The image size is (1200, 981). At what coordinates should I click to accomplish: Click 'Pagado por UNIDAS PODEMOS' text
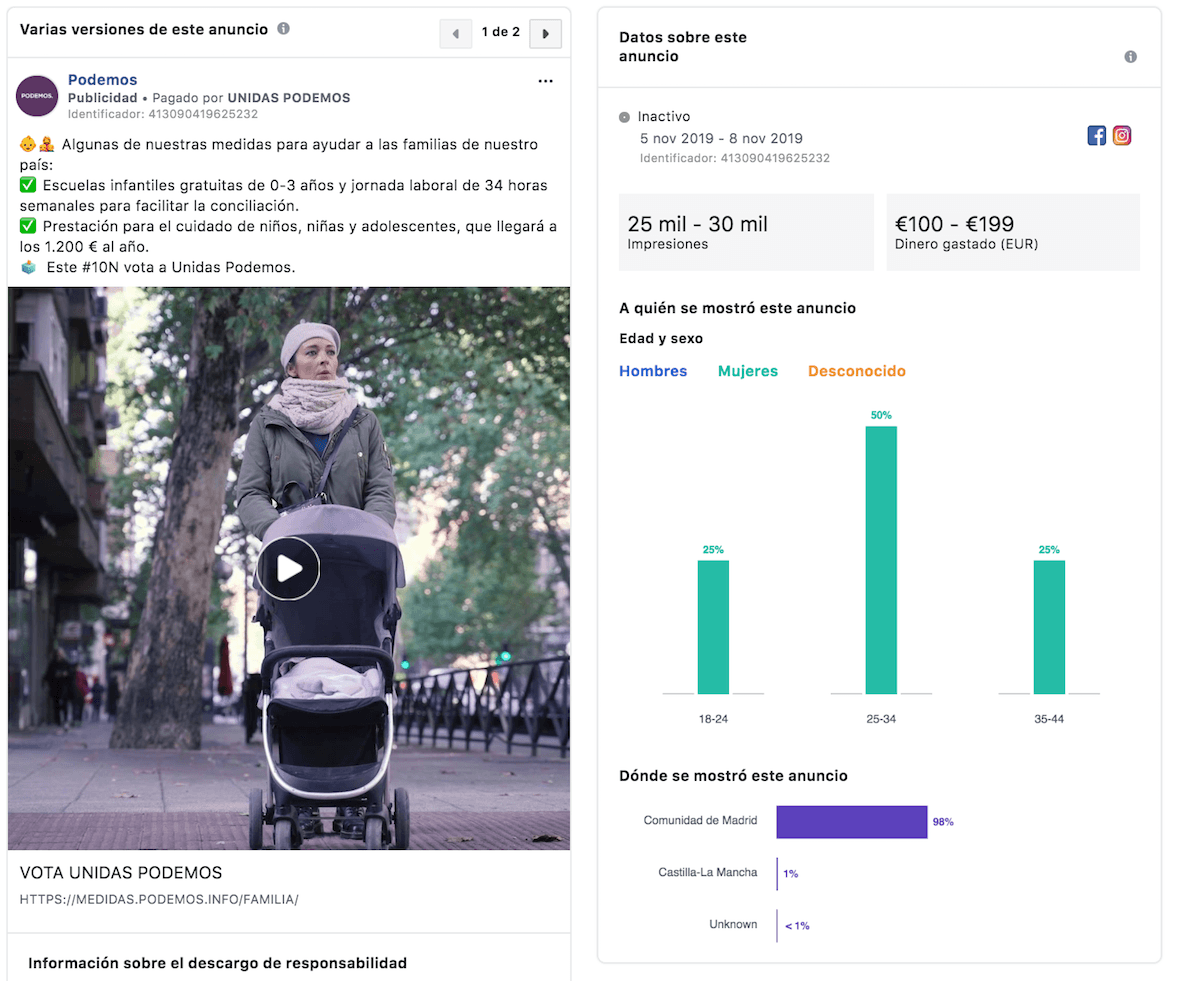[x=251, y=98]
